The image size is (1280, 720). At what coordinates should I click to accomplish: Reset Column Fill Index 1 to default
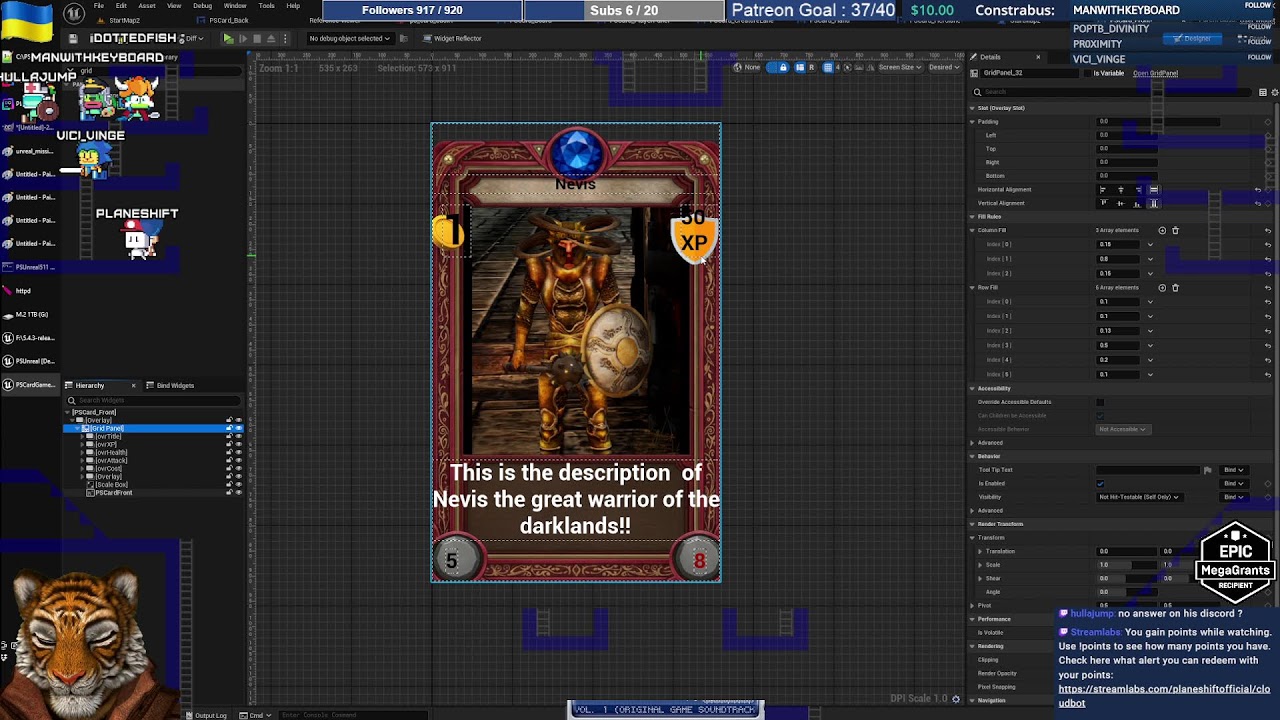[x=1268, y=258]
